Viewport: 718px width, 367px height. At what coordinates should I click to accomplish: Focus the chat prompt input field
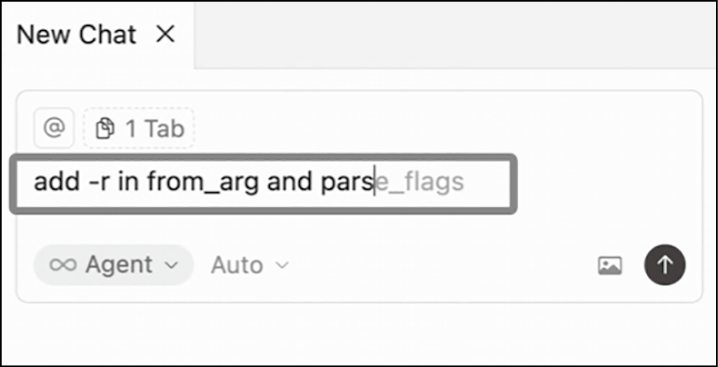[x=264, y=184]
